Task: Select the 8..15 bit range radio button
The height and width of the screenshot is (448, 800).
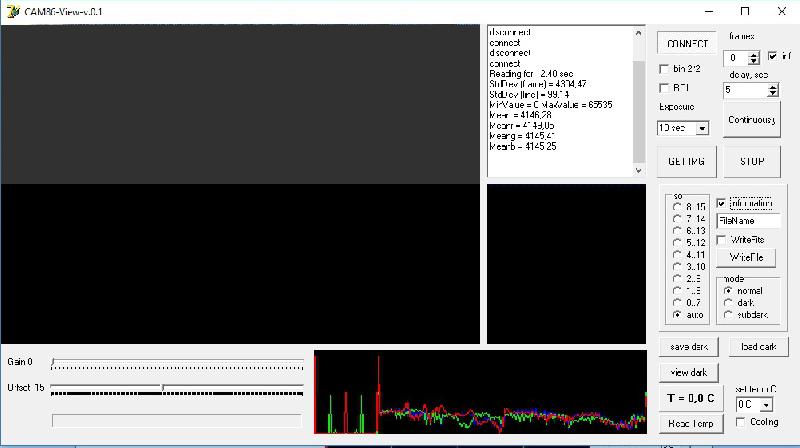Action: coord(677,207)
